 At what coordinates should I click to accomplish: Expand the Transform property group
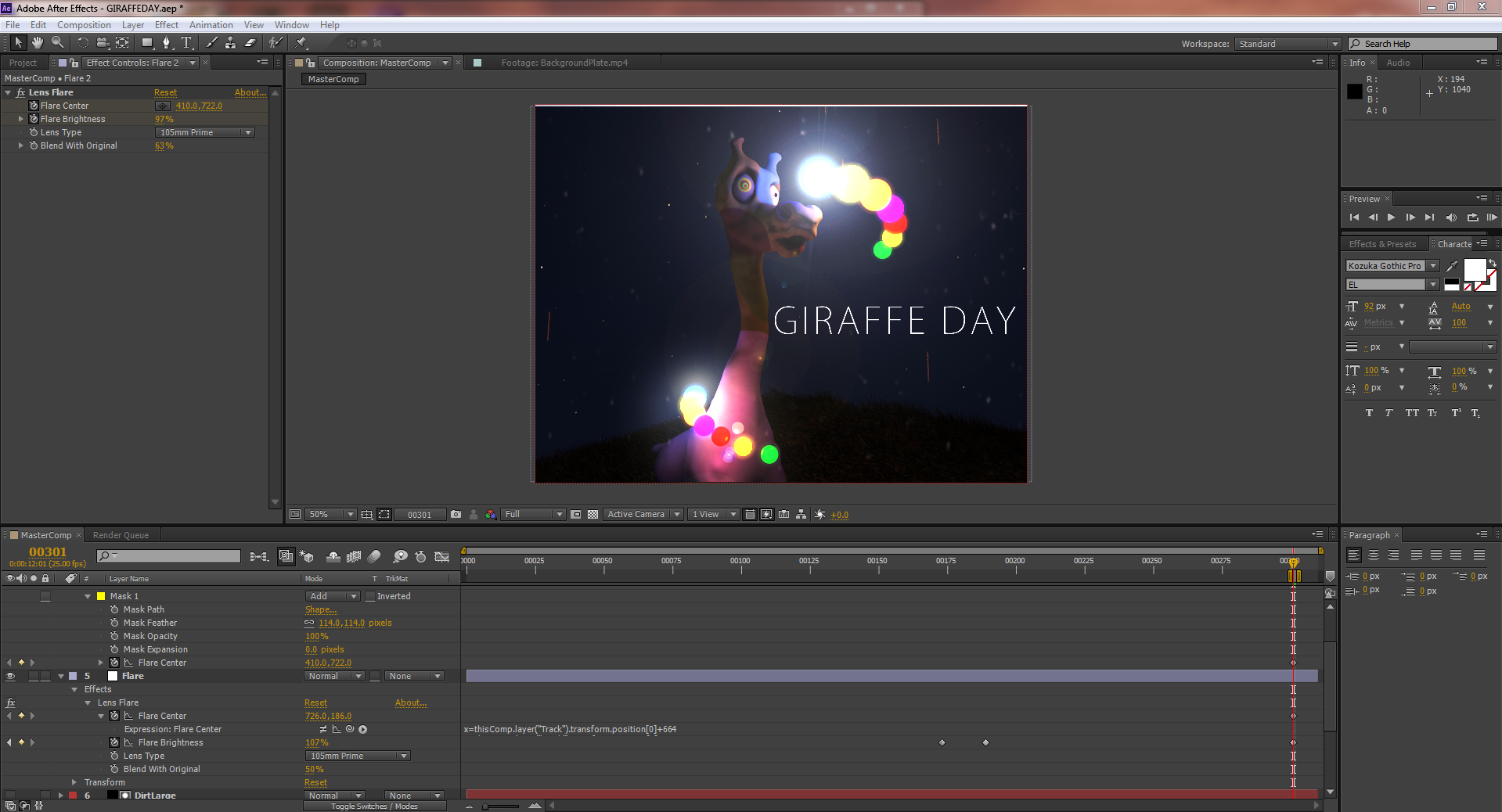coord(74,782)
